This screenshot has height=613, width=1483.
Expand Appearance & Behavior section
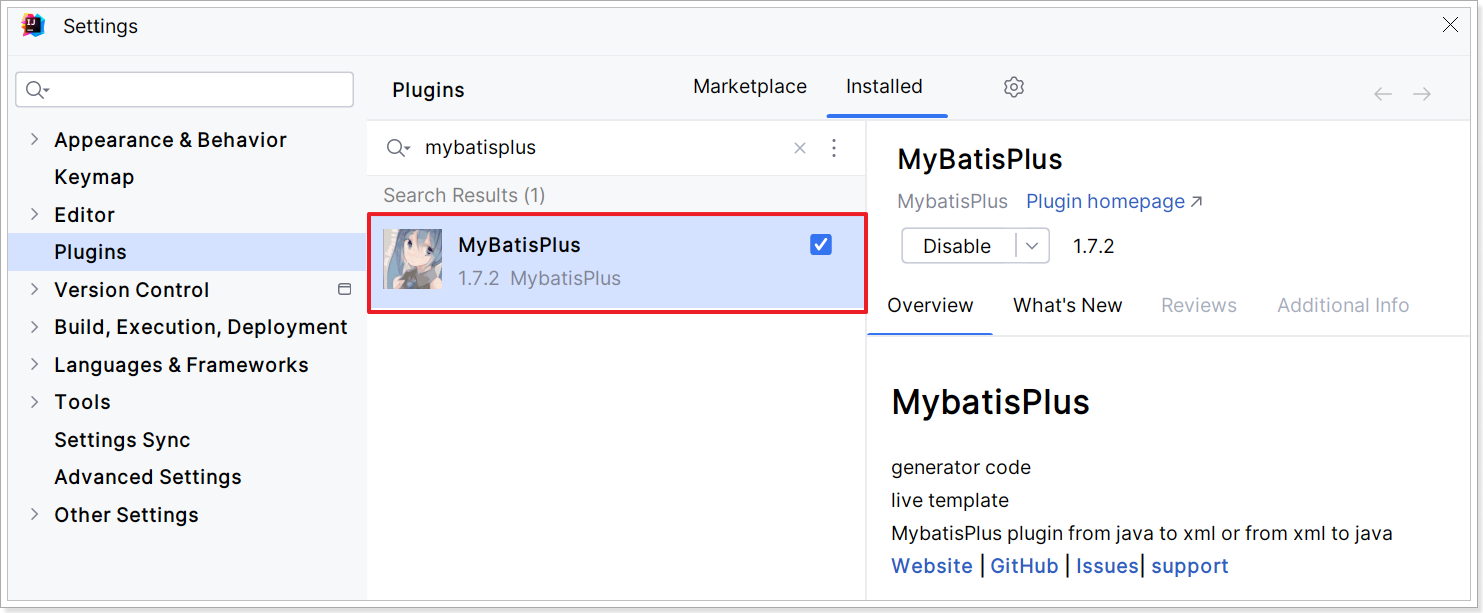click(35, 139)
